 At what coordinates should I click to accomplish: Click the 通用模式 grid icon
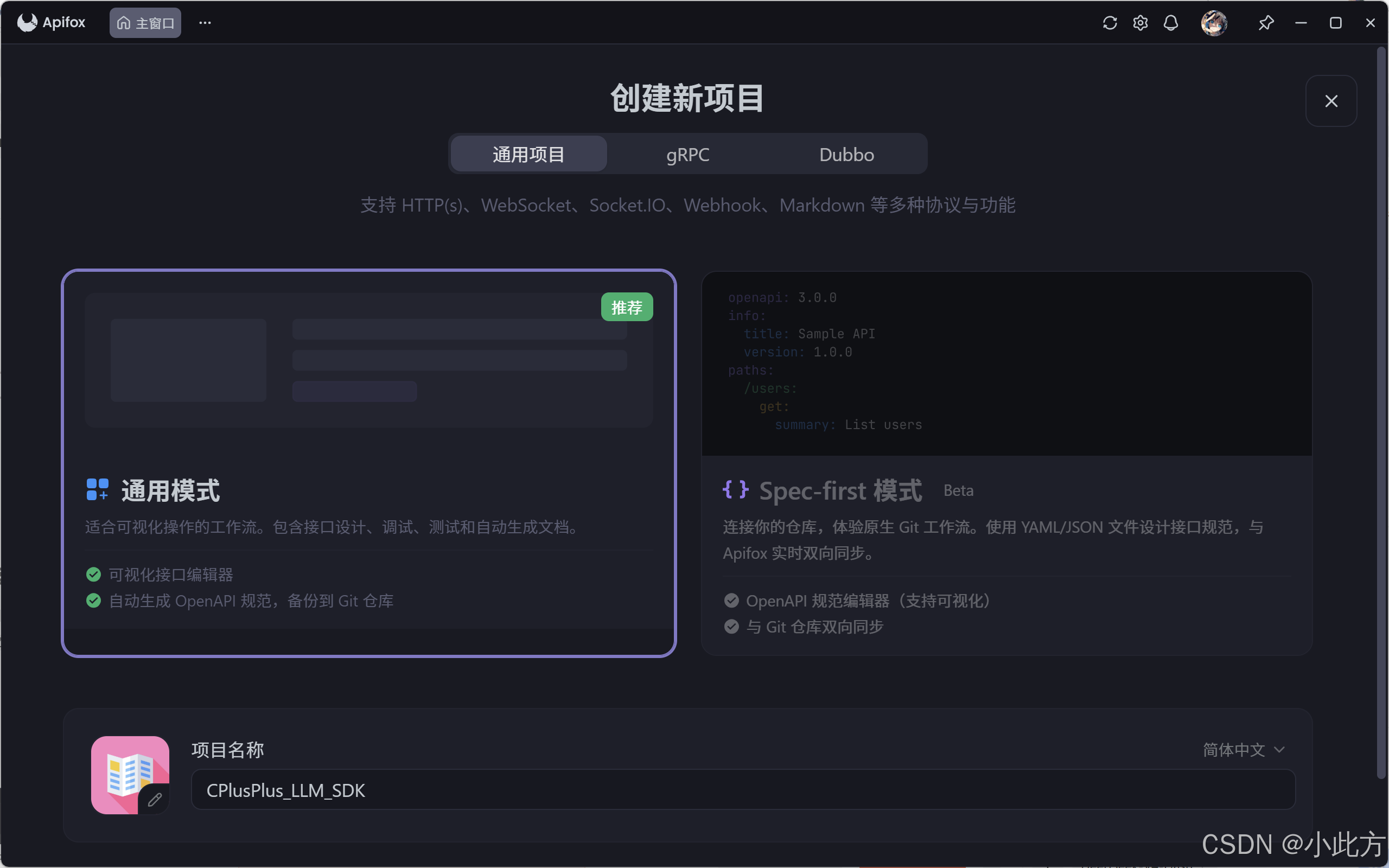[x=97, y=490]
